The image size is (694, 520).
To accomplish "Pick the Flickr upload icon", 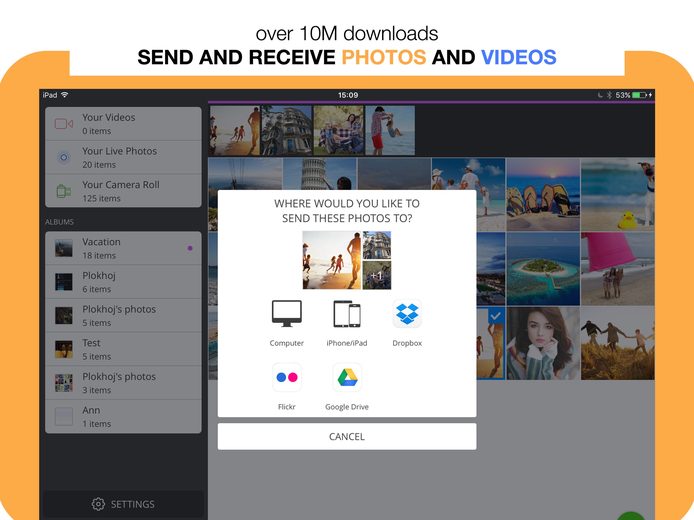I will pos(287,377).
